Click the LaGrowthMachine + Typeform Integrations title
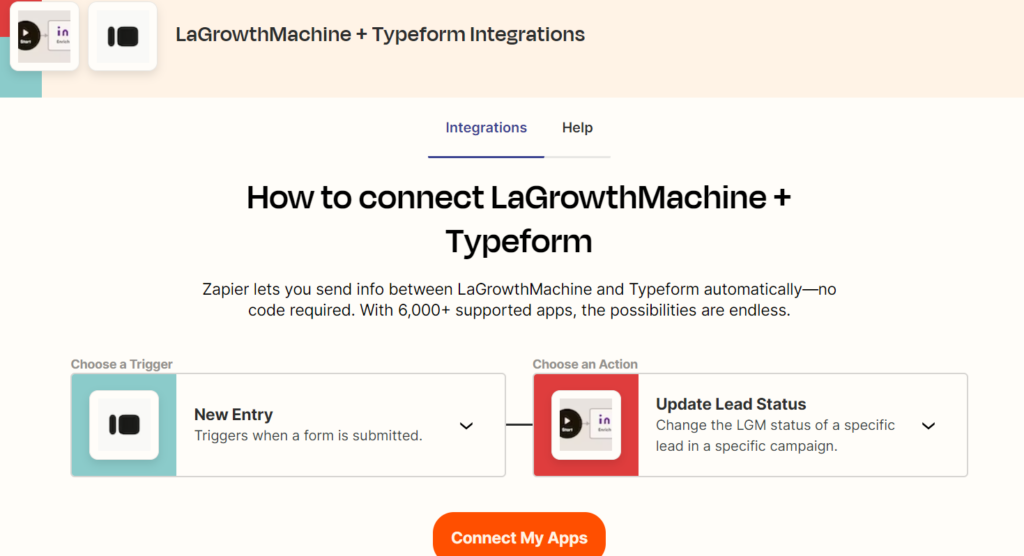Viewport: 1024px width, 556px height. 380,34
